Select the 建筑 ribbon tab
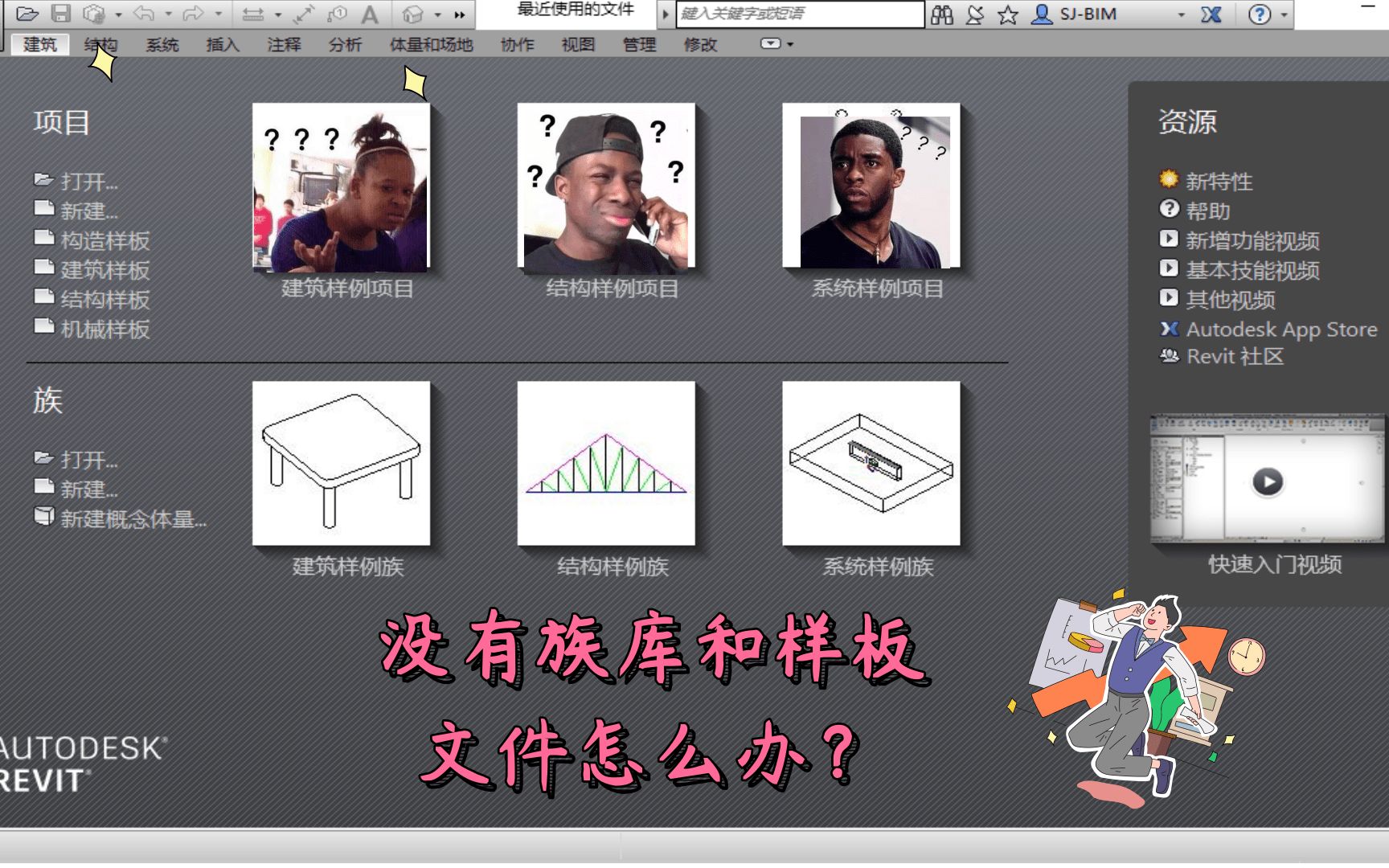 click(40, 44)
